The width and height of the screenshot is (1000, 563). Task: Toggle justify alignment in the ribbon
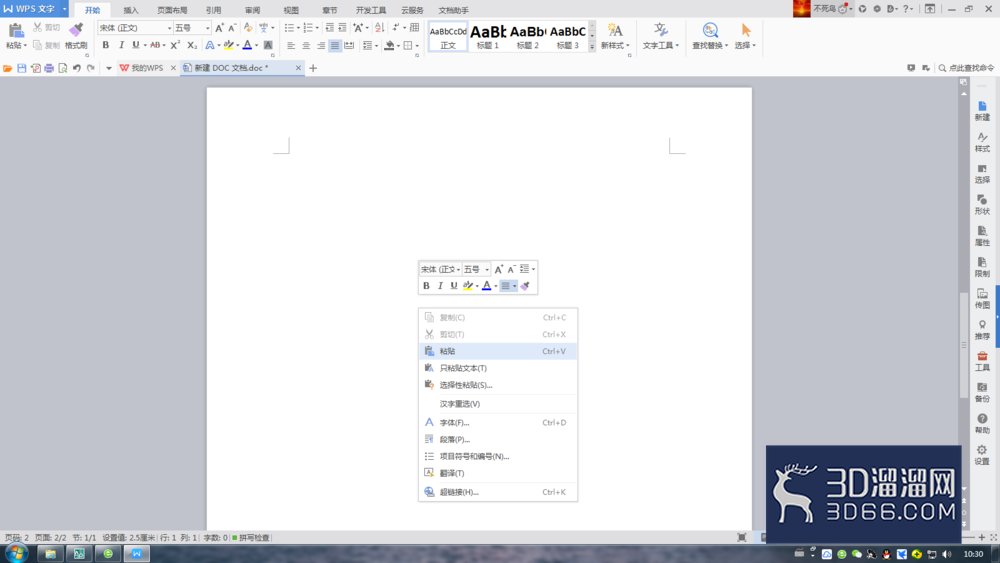click(335, 45)
